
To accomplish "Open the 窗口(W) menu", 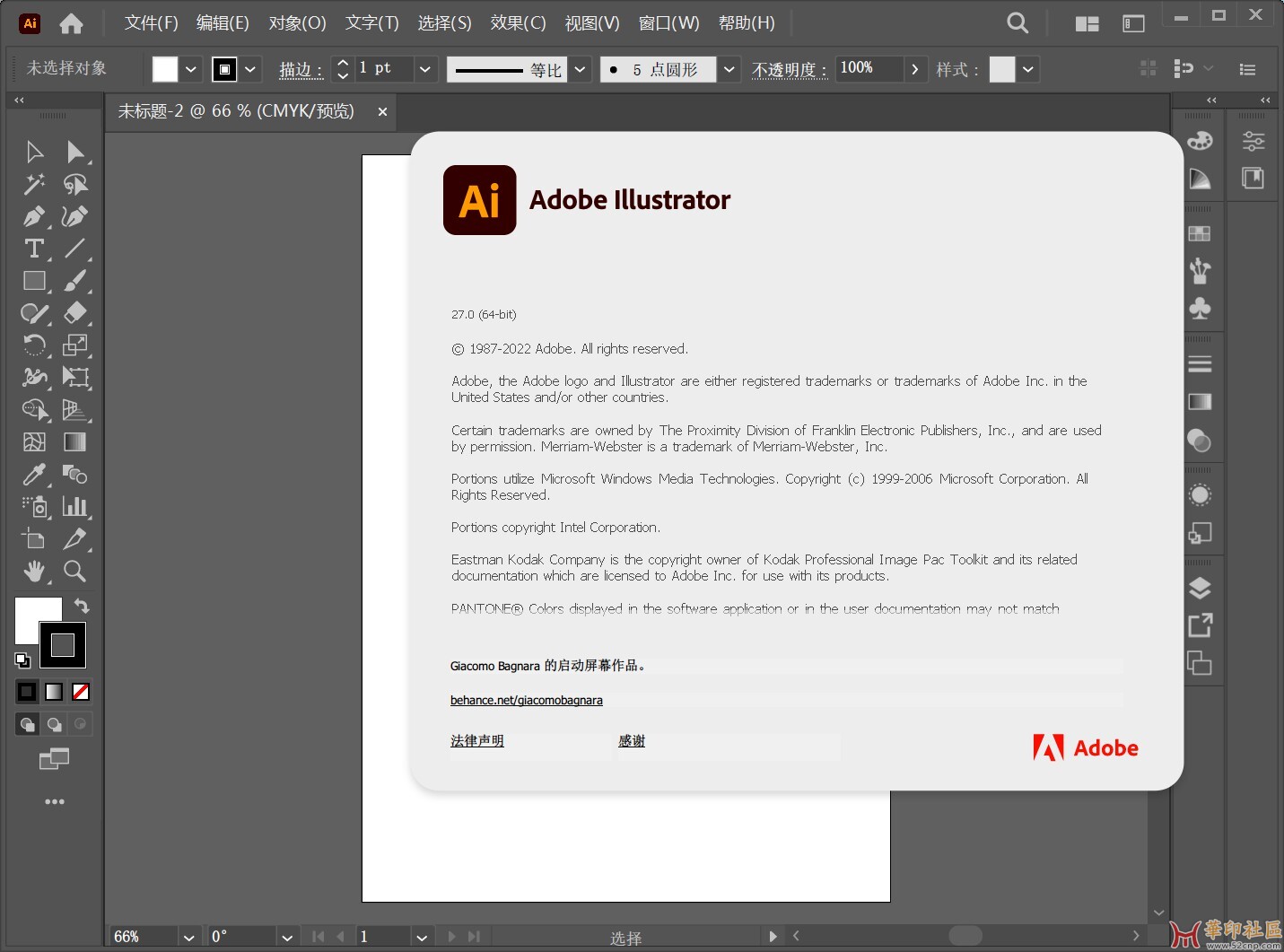I will [668, 23].
